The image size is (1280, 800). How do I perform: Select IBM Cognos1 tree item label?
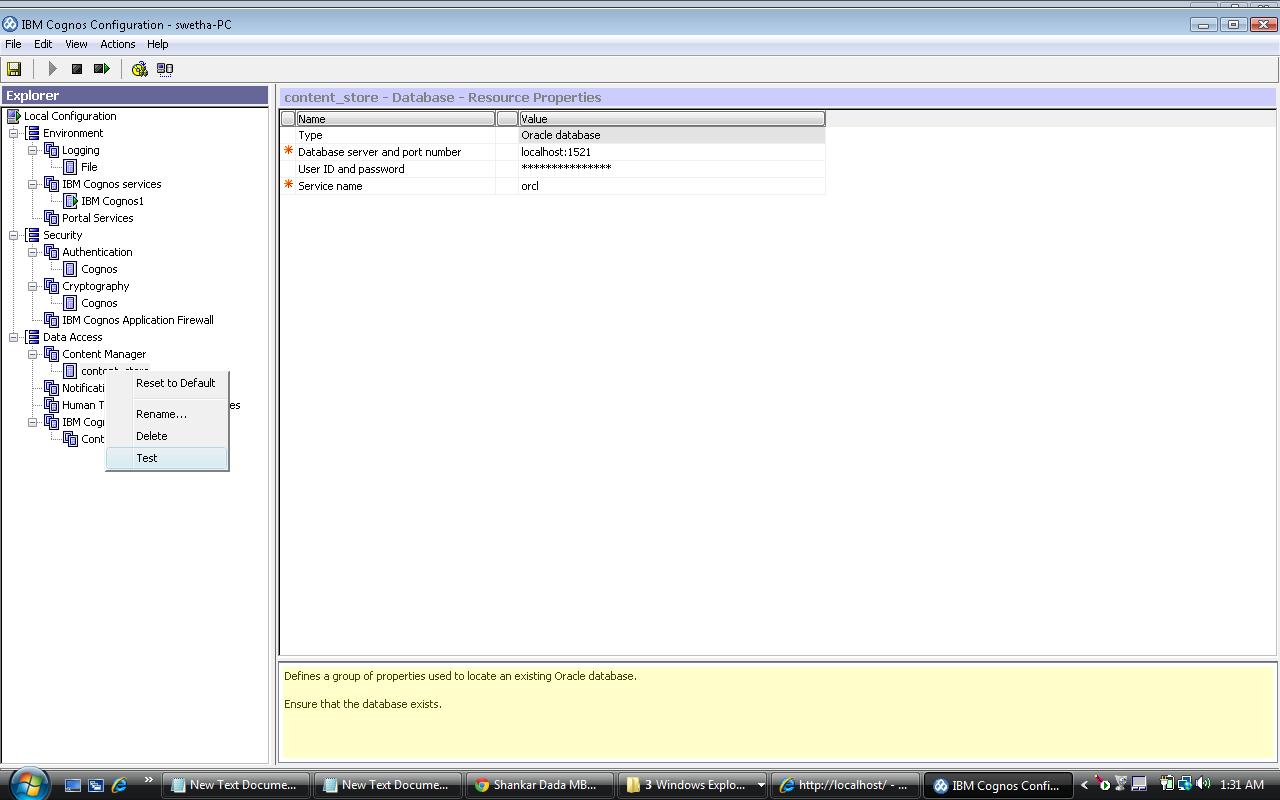[112, 201]
